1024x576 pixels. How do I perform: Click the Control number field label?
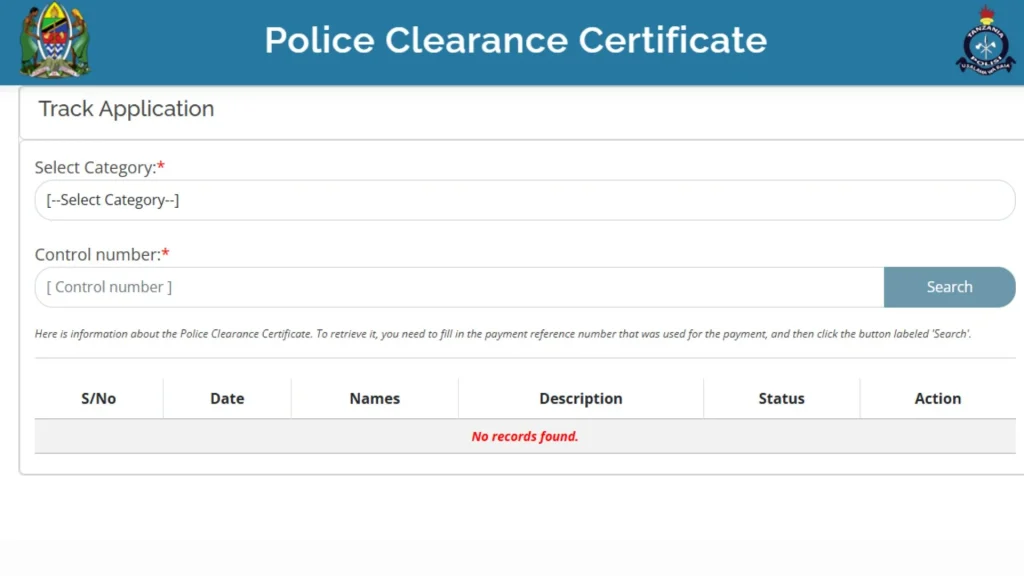point(97,254)
